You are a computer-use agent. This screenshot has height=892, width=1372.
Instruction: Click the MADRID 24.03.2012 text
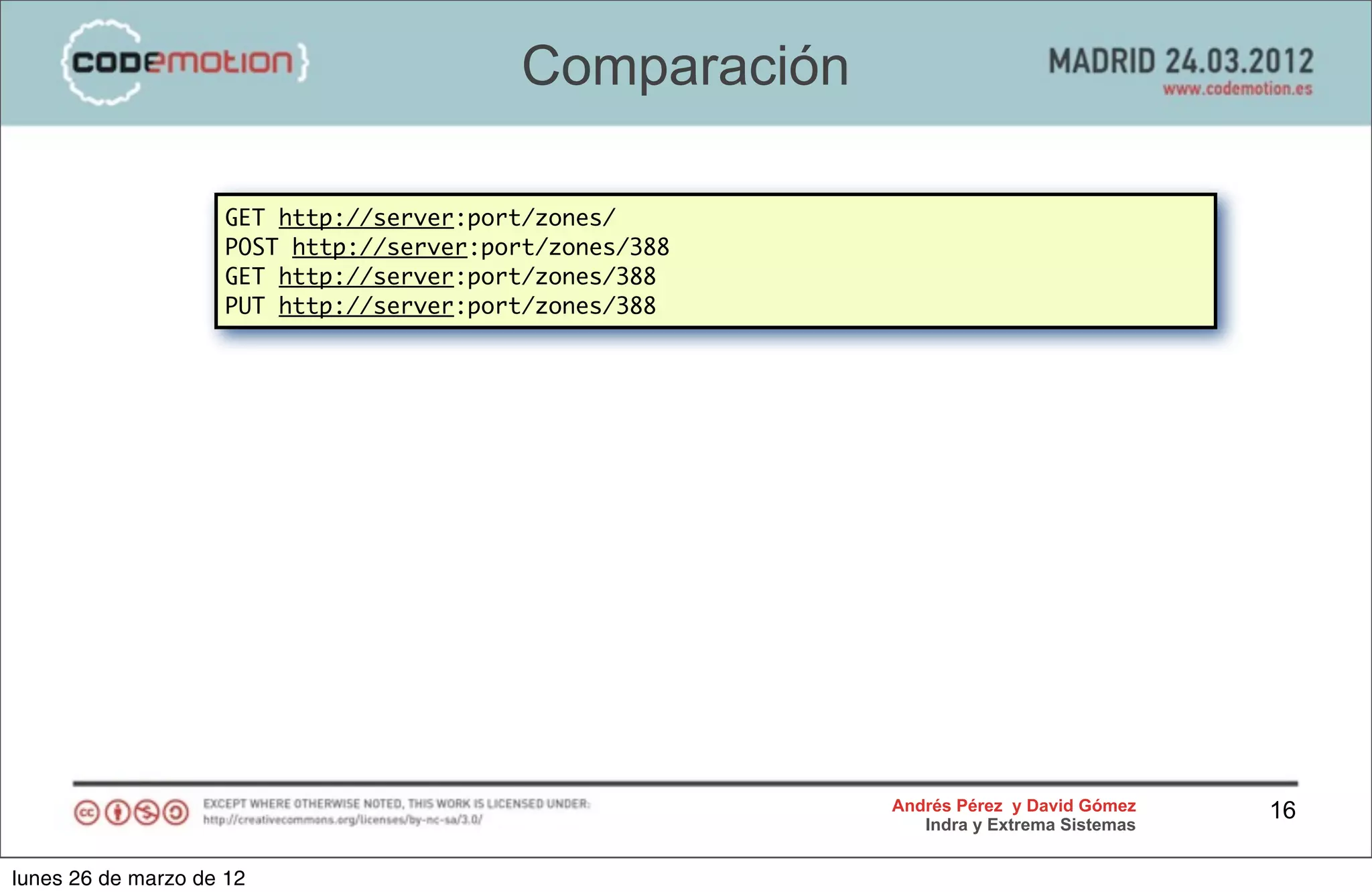click(1180, 62)
